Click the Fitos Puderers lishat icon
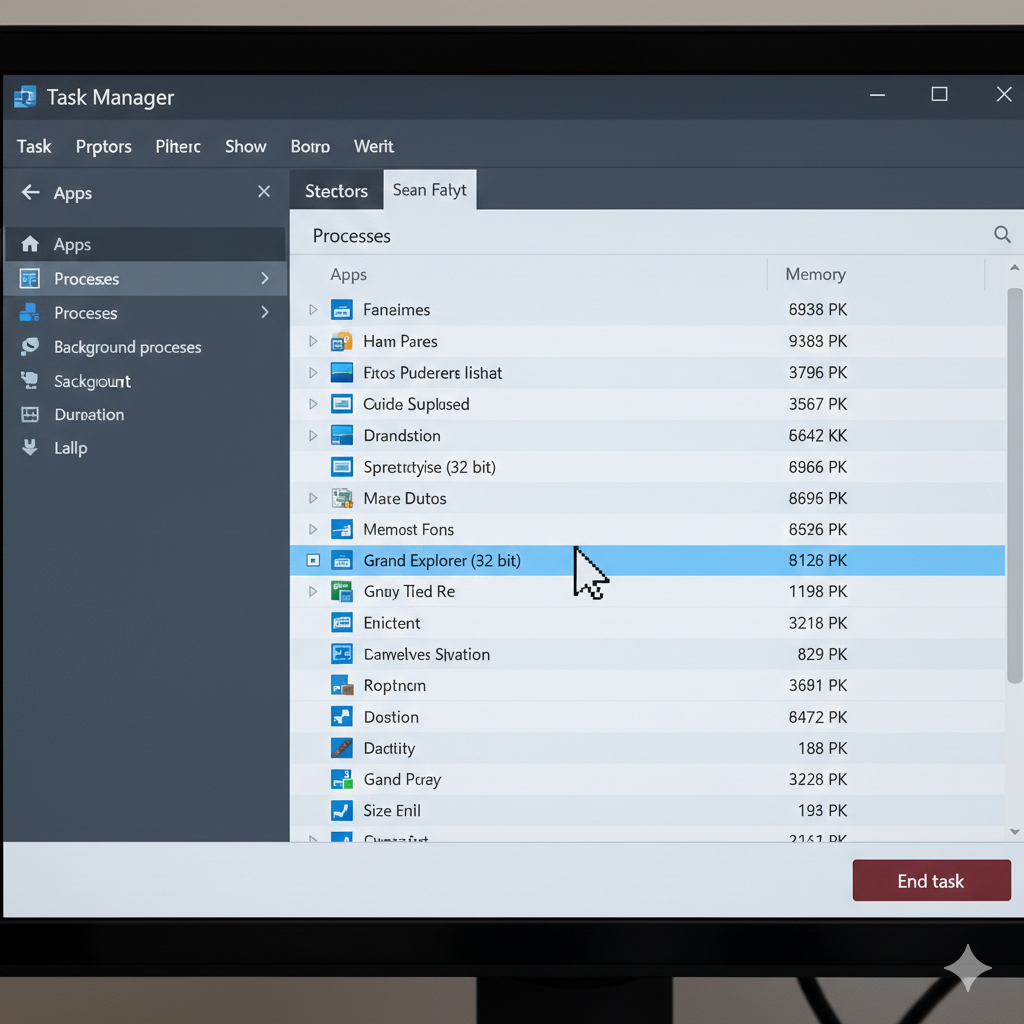1024x1024 pixels. coord(342,373)
